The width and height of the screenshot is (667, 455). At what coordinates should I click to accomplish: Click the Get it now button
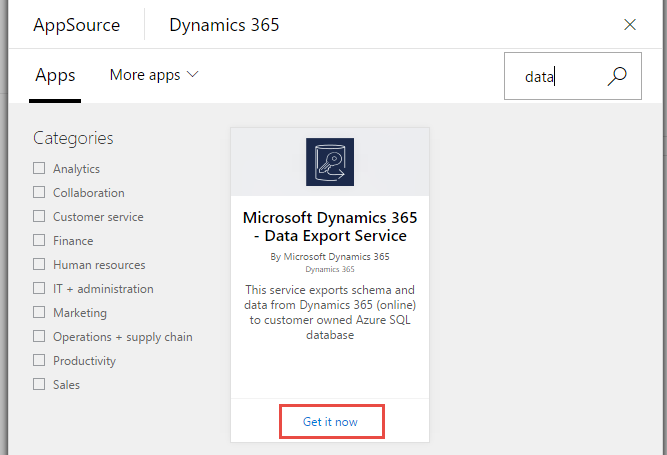(332, 421)
